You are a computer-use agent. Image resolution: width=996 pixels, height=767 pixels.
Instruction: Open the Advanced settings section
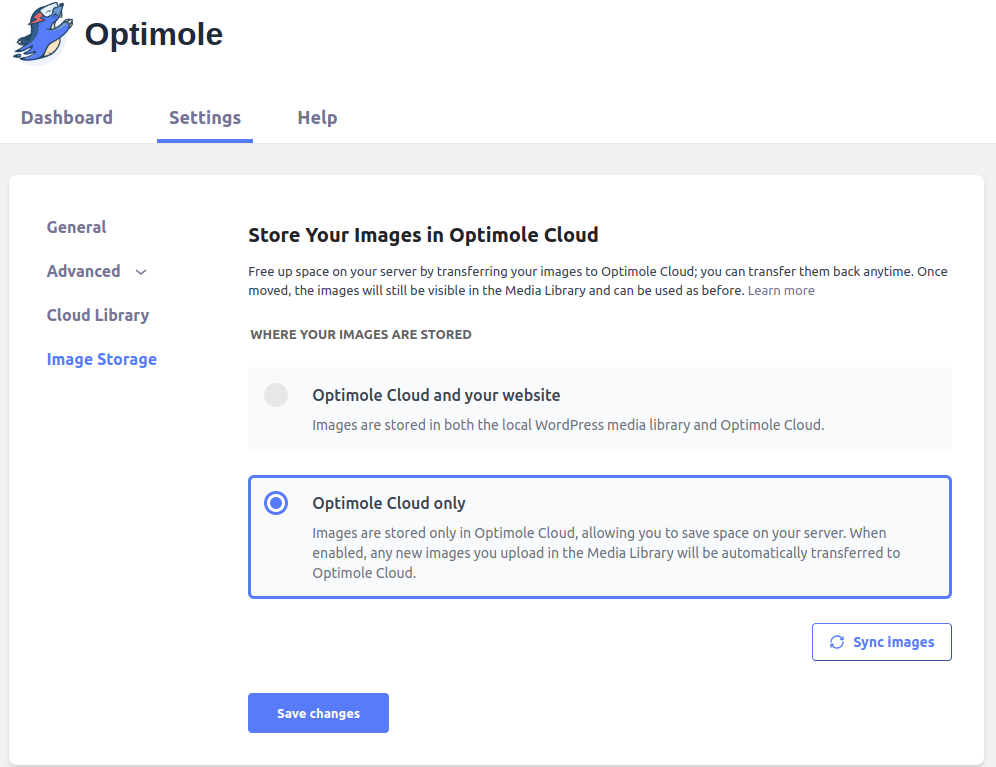point(84,271)
